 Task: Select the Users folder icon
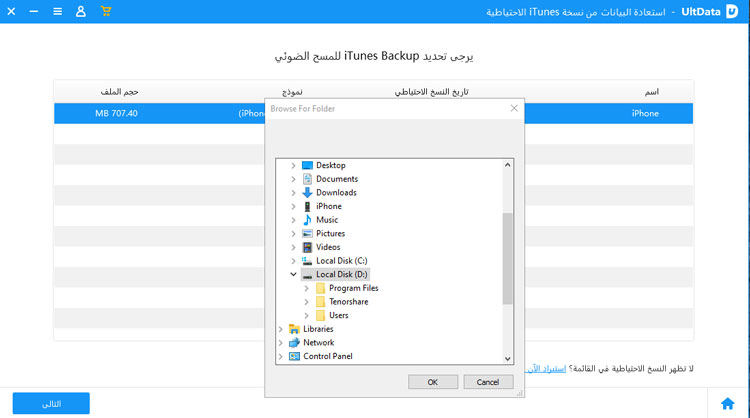(x=320, y=316)
